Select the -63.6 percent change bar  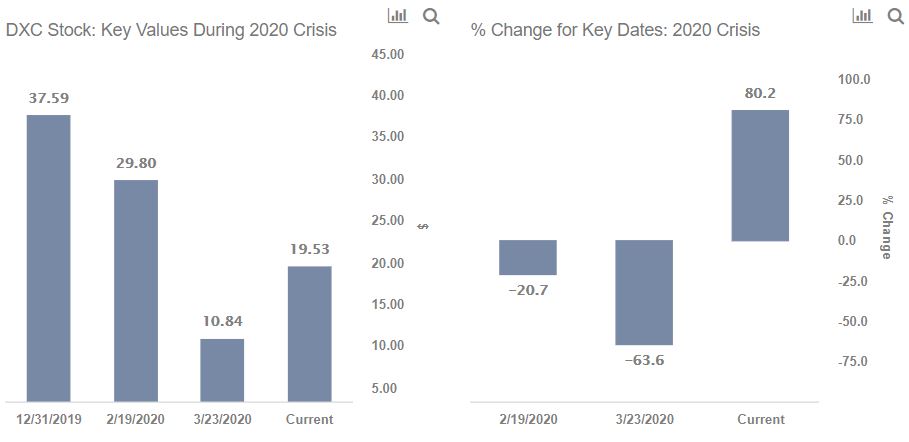click(644, 292)
